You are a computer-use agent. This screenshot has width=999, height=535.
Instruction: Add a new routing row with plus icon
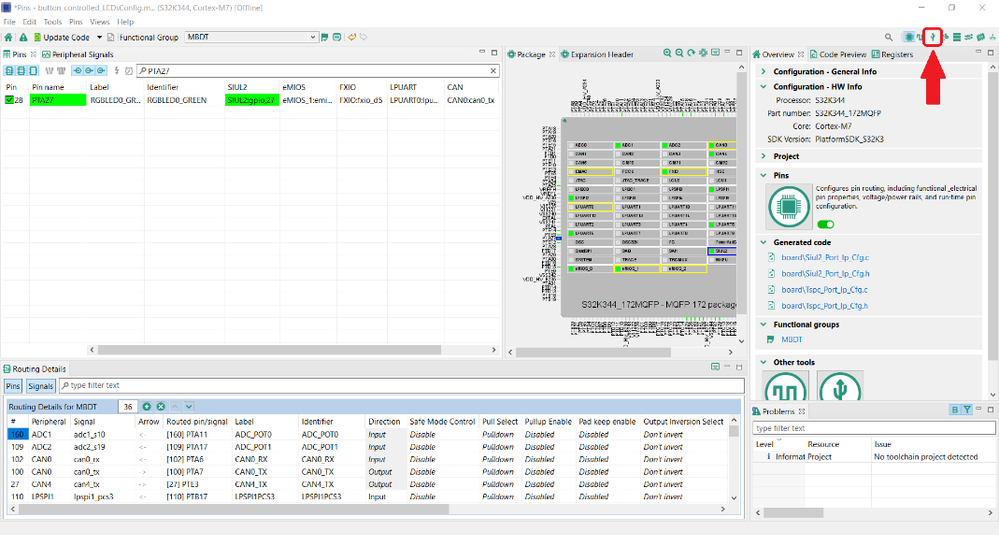coord(147,406)
